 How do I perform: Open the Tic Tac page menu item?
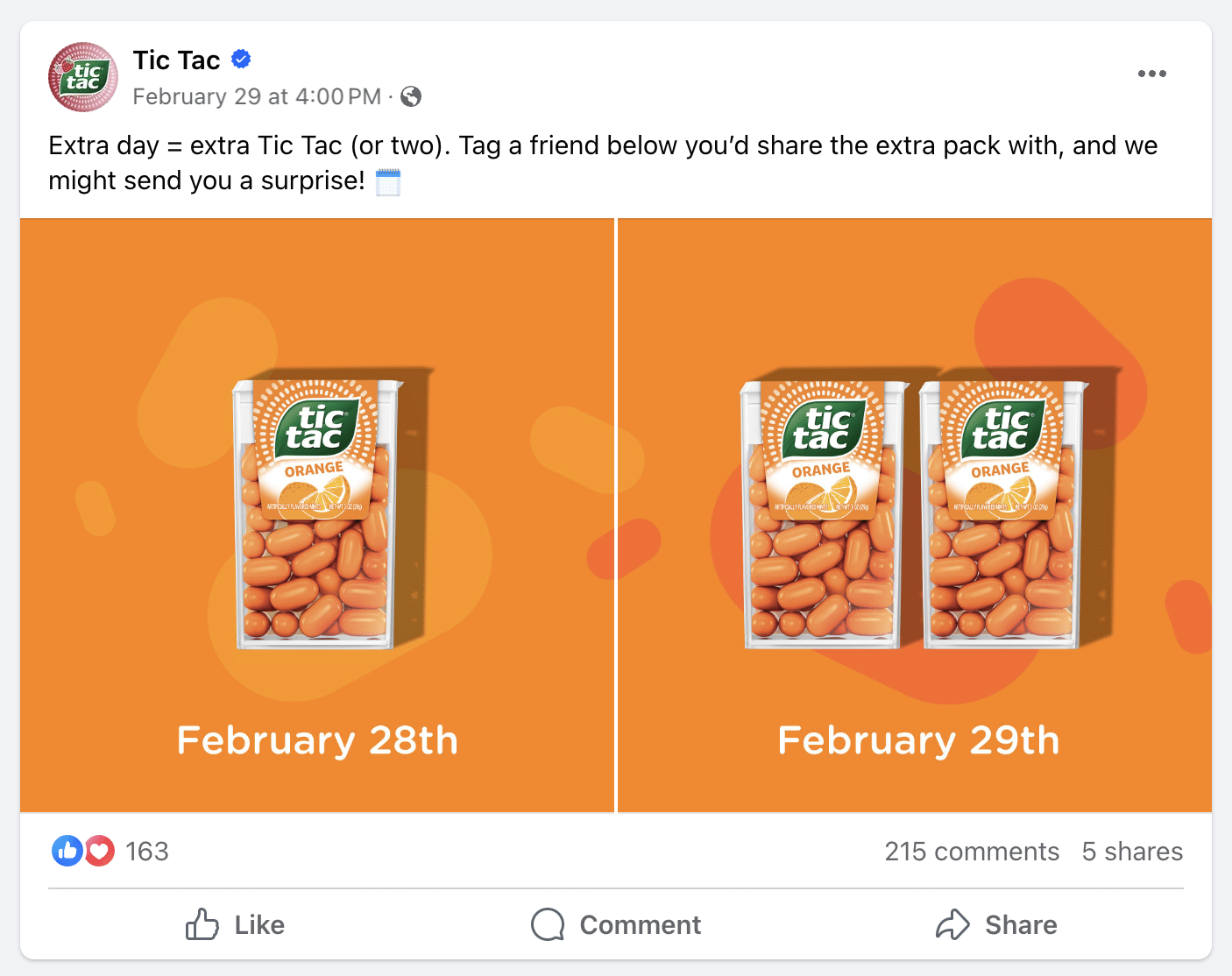point(176,59)
